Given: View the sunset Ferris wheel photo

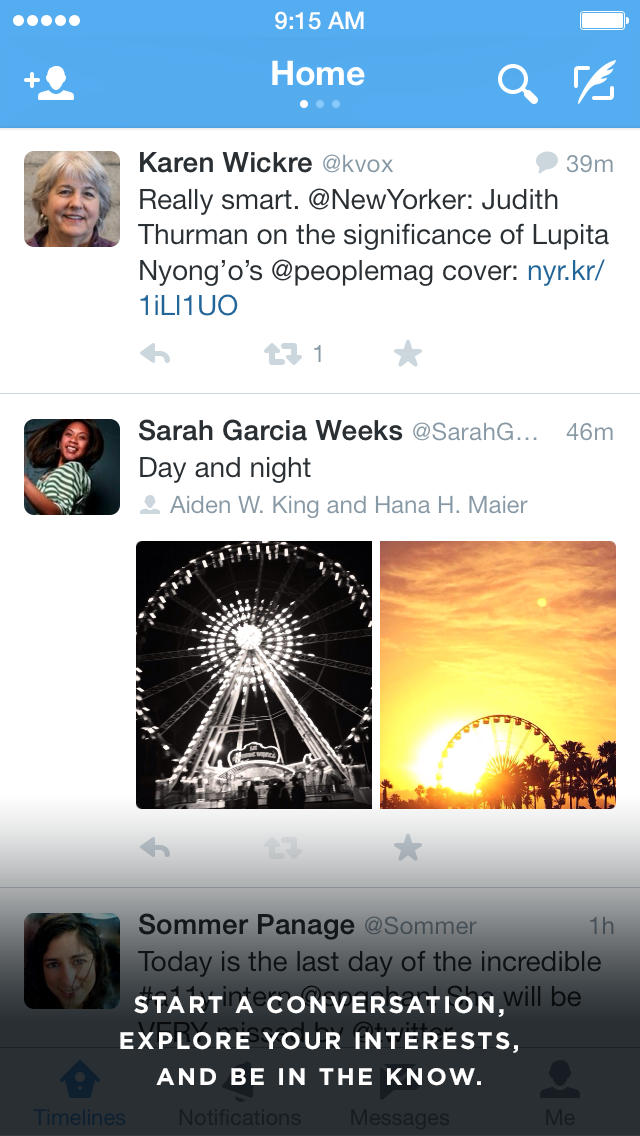Looking at the screenshot, I should click(498, 675).
